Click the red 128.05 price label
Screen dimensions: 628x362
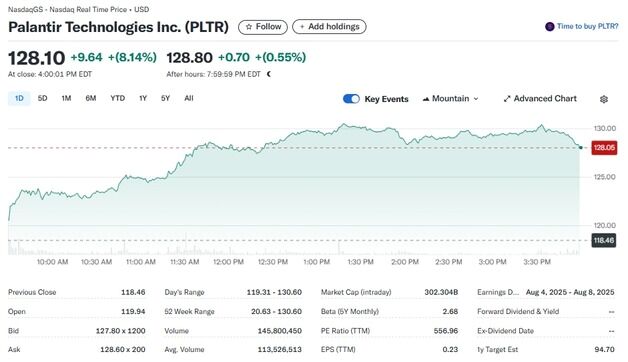[604, 148]
